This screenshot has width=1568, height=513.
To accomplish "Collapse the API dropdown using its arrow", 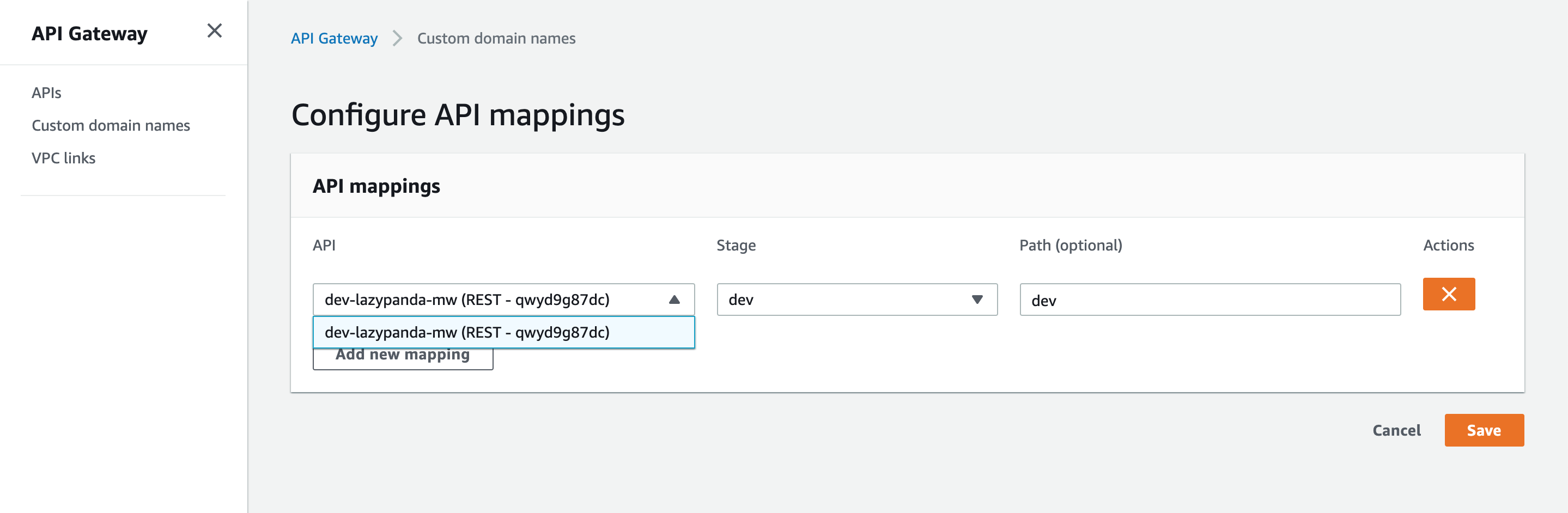I will (x=674, y=300).
